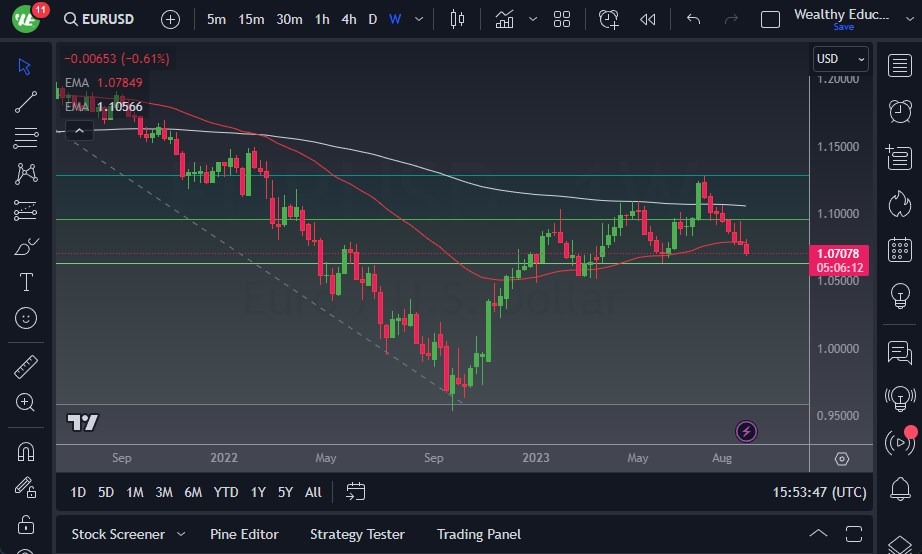The height and width of the screenshot is (554, 922).
Task: Select the 4h timeframe
Action: click(x=348, y=19)
